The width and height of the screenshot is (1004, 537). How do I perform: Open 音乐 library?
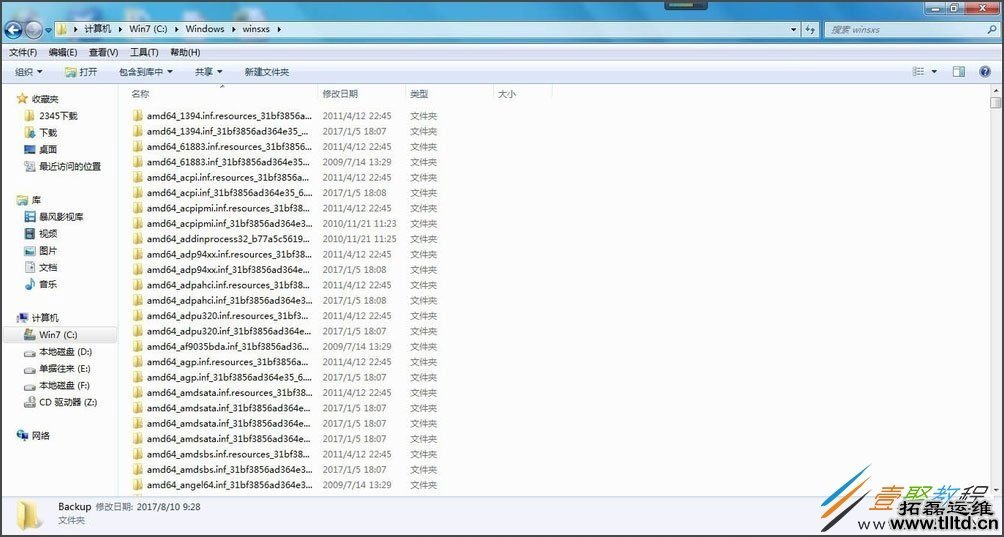pos(48,284)
